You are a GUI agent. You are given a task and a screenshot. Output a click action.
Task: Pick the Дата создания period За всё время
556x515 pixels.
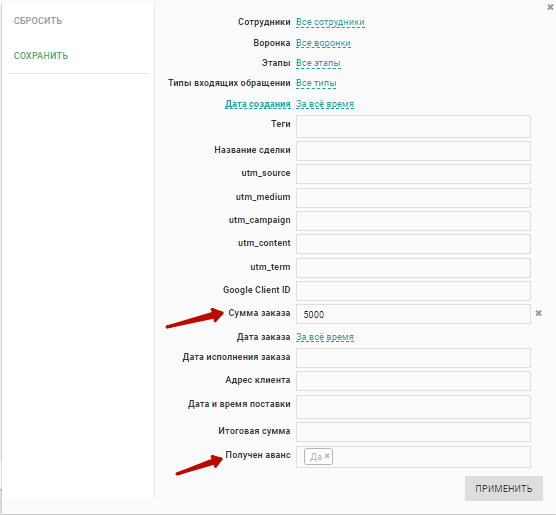tap(325, 104)
